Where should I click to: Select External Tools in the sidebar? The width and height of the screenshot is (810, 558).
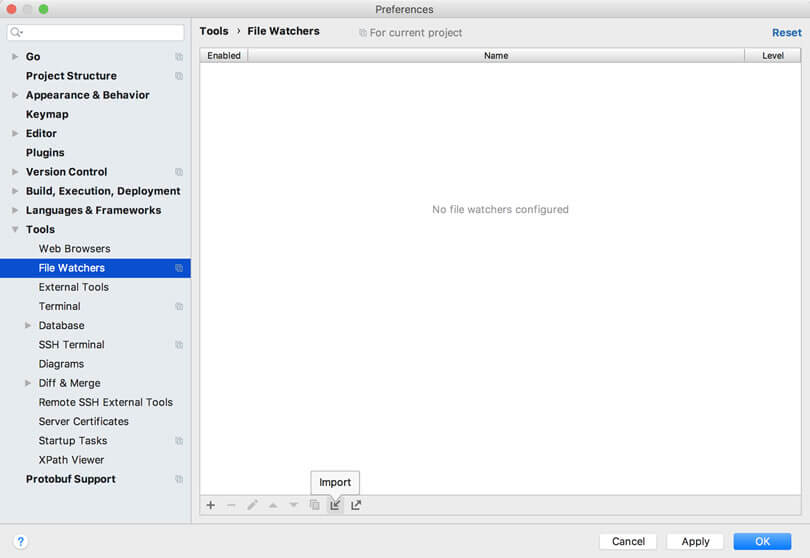[x=73, y=287]
